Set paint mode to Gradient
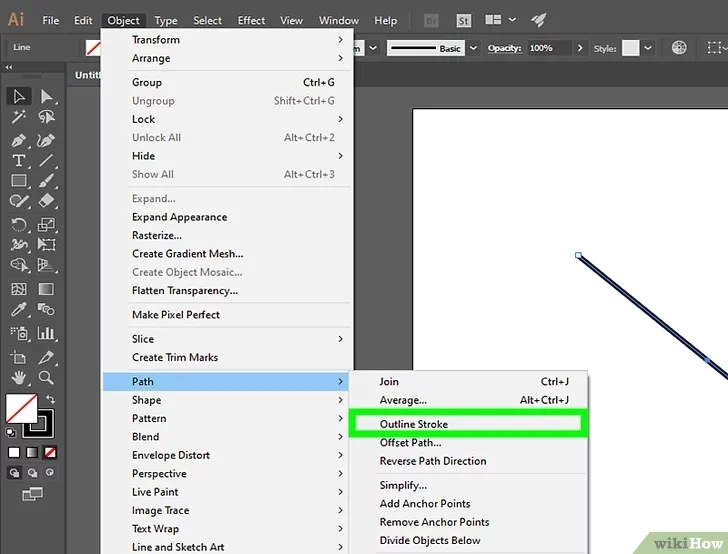Image resolution: width=728 pixels, height=554 pixels. click(32, 453)
